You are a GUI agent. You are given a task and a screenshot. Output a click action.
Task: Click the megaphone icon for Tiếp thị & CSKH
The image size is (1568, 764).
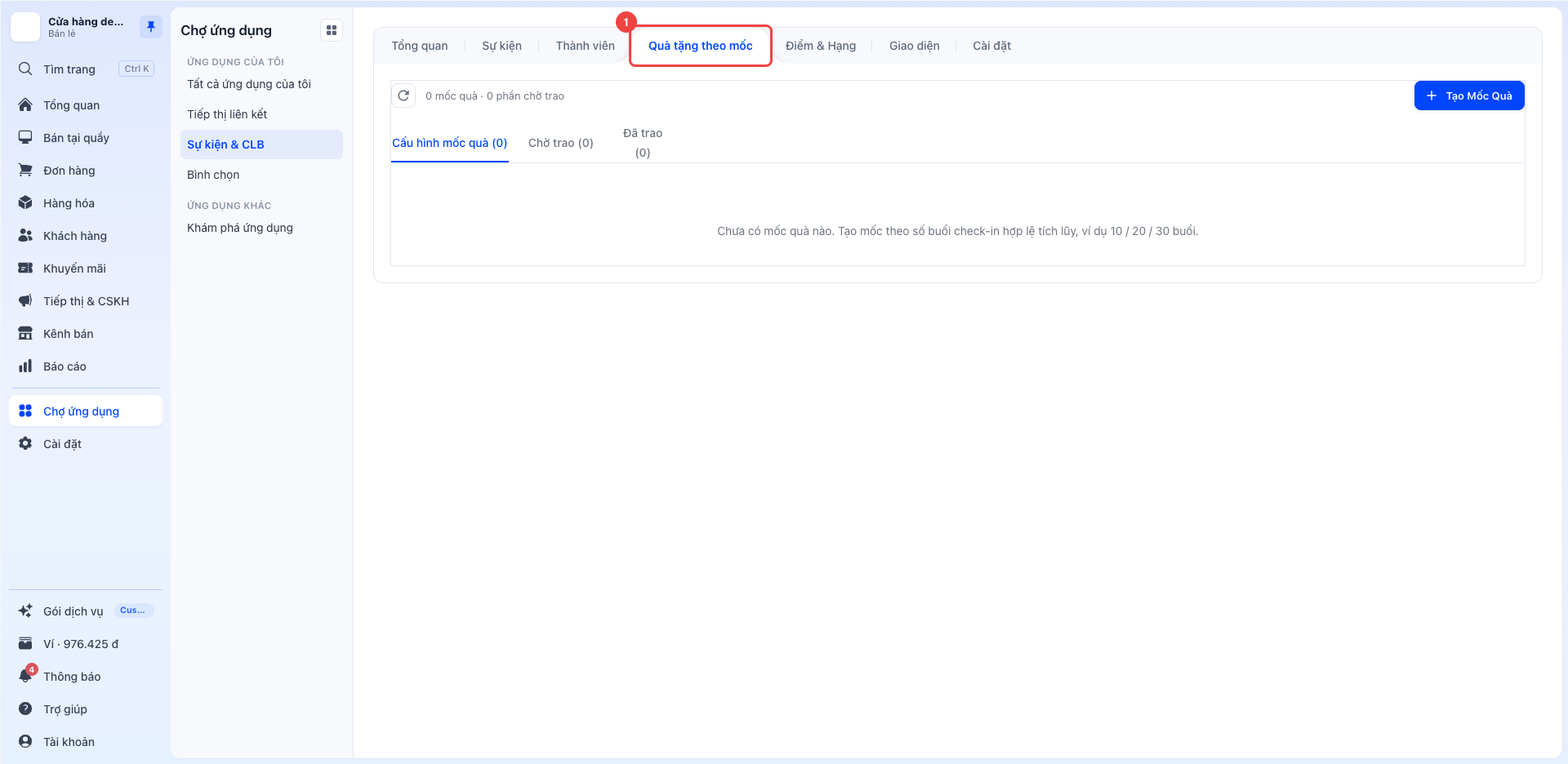point(25,300)
